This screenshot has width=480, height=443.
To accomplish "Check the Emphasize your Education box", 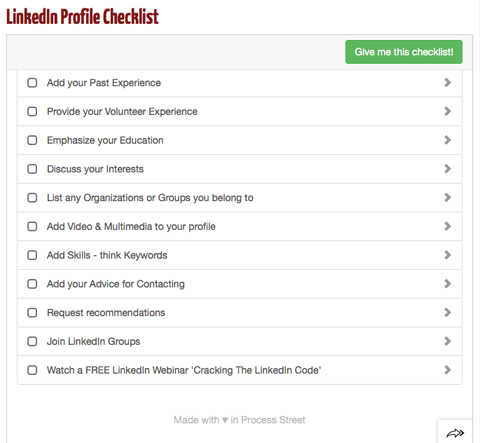I will 32,140.
